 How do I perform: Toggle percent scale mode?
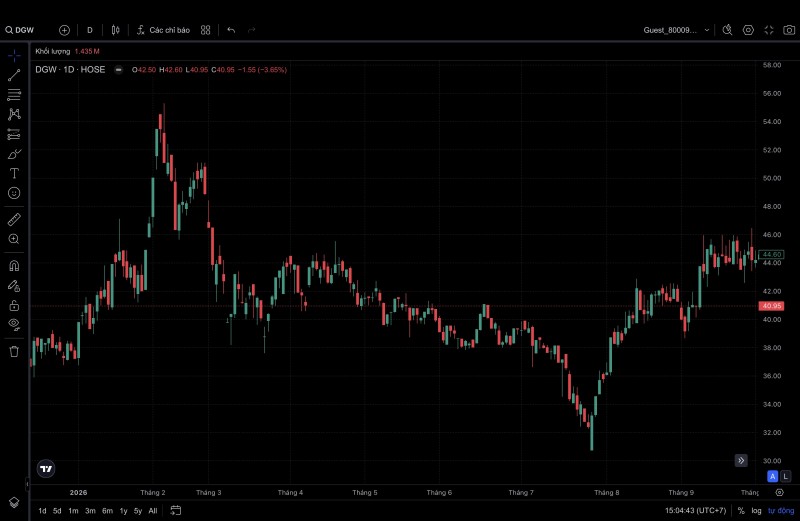(x=741, y=511)
